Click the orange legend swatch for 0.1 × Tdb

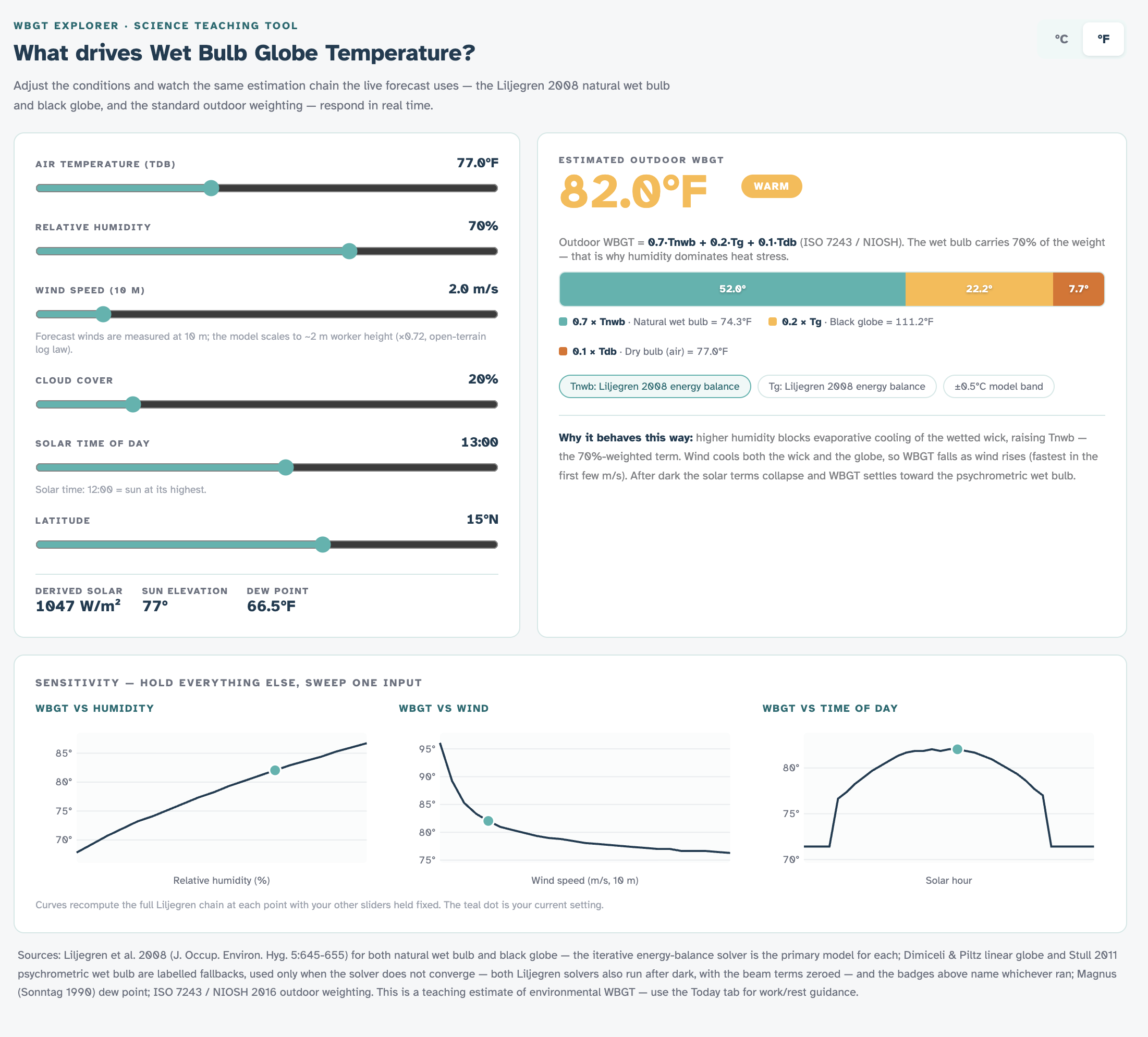coord(563,351)
